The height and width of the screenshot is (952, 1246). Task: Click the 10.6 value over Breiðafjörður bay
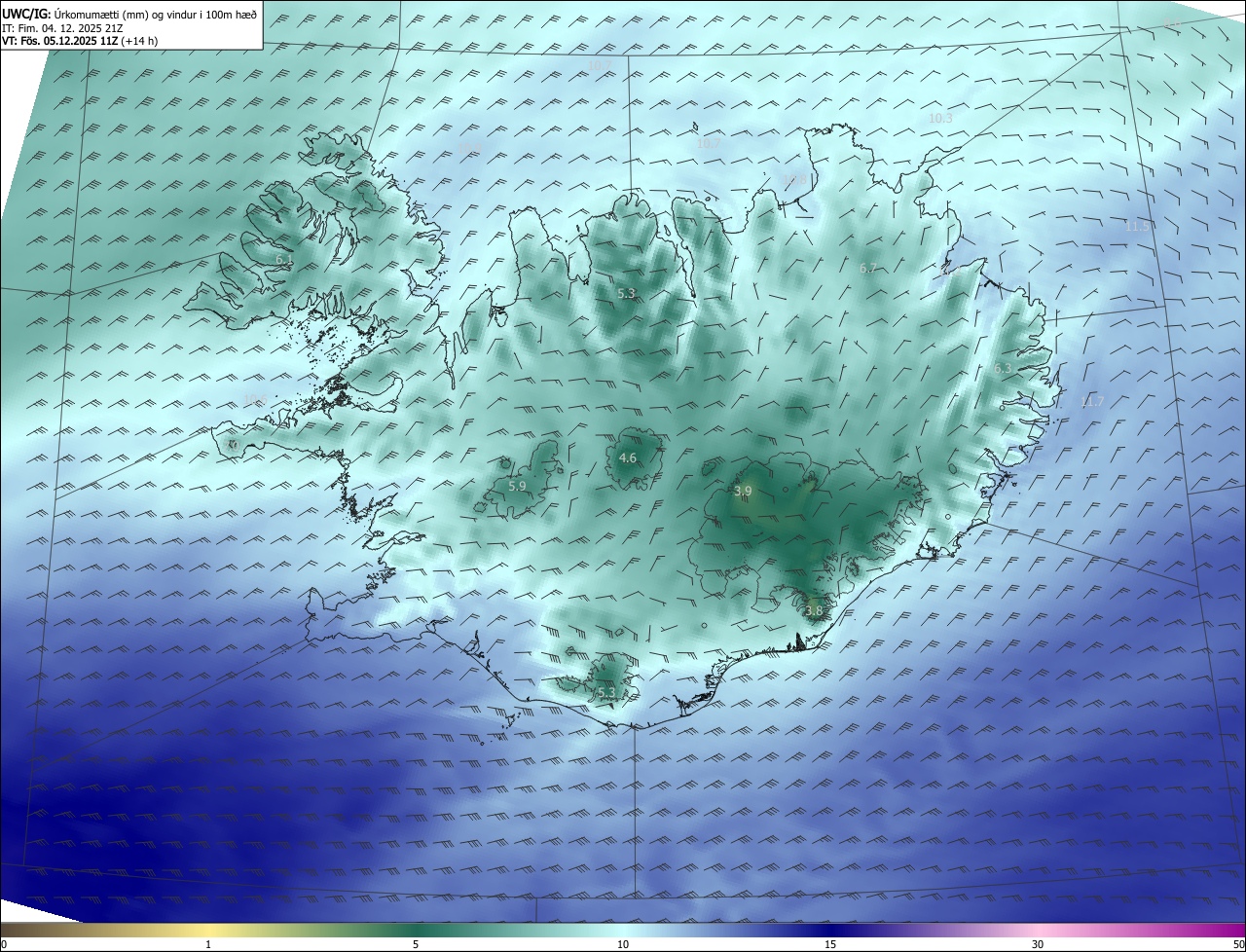(255, 399)
